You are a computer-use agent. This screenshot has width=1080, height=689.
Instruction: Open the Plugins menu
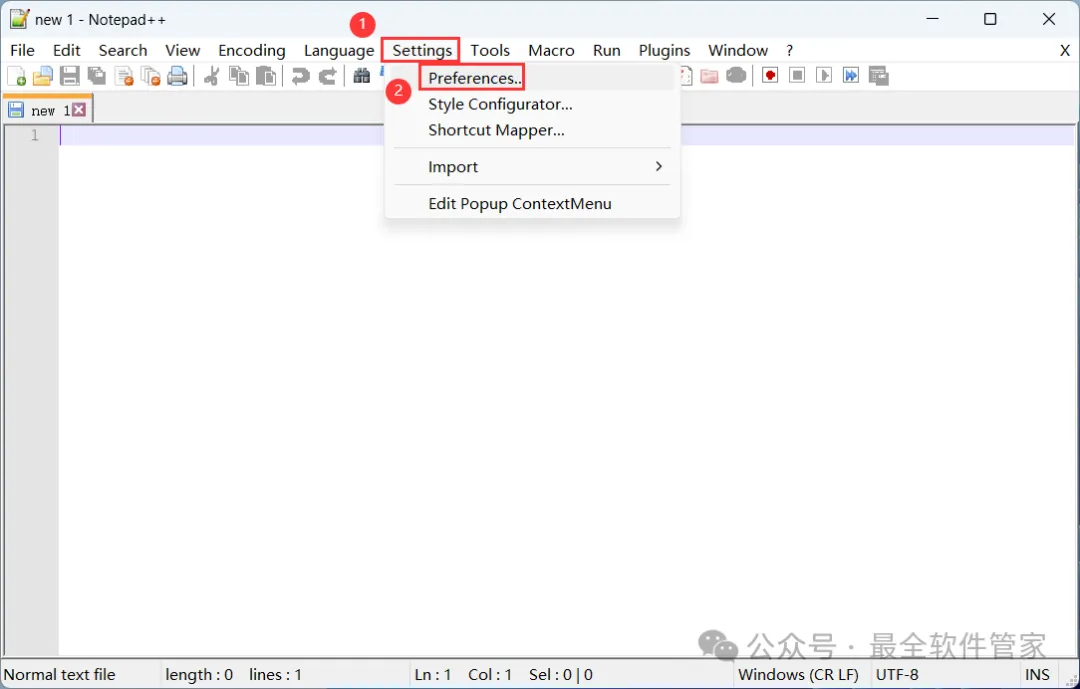point(665,50)
